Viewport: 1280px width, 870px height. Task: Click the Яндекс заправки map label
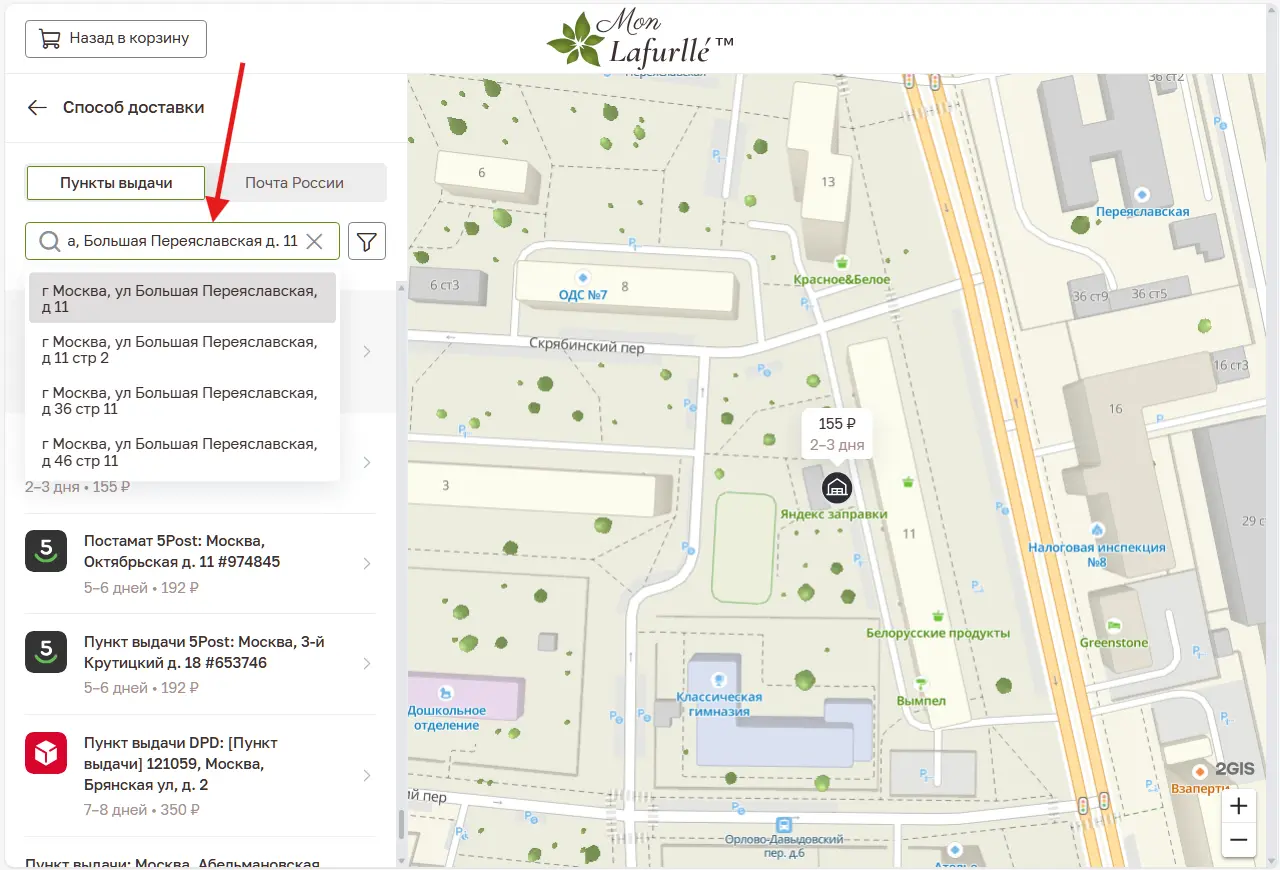834,514
